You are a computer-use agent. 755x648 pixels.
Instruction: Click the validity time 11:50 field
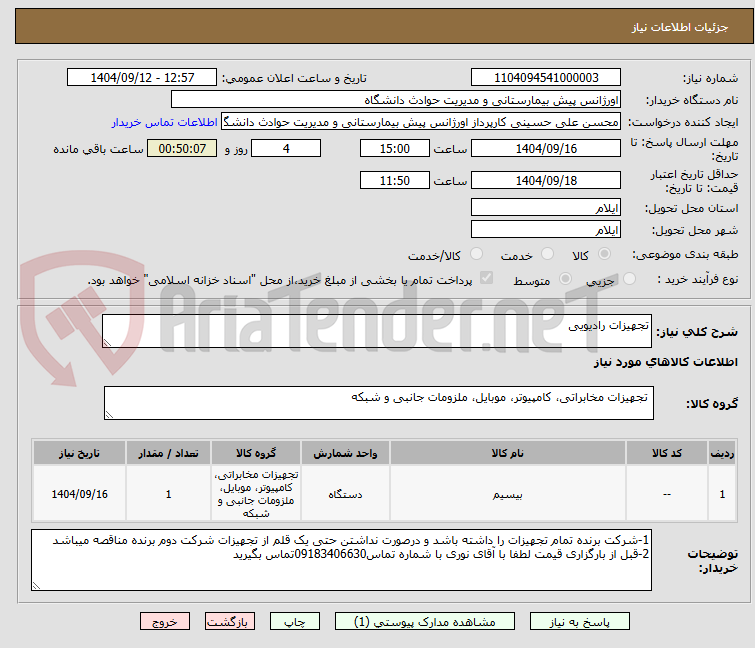(395, 181)
